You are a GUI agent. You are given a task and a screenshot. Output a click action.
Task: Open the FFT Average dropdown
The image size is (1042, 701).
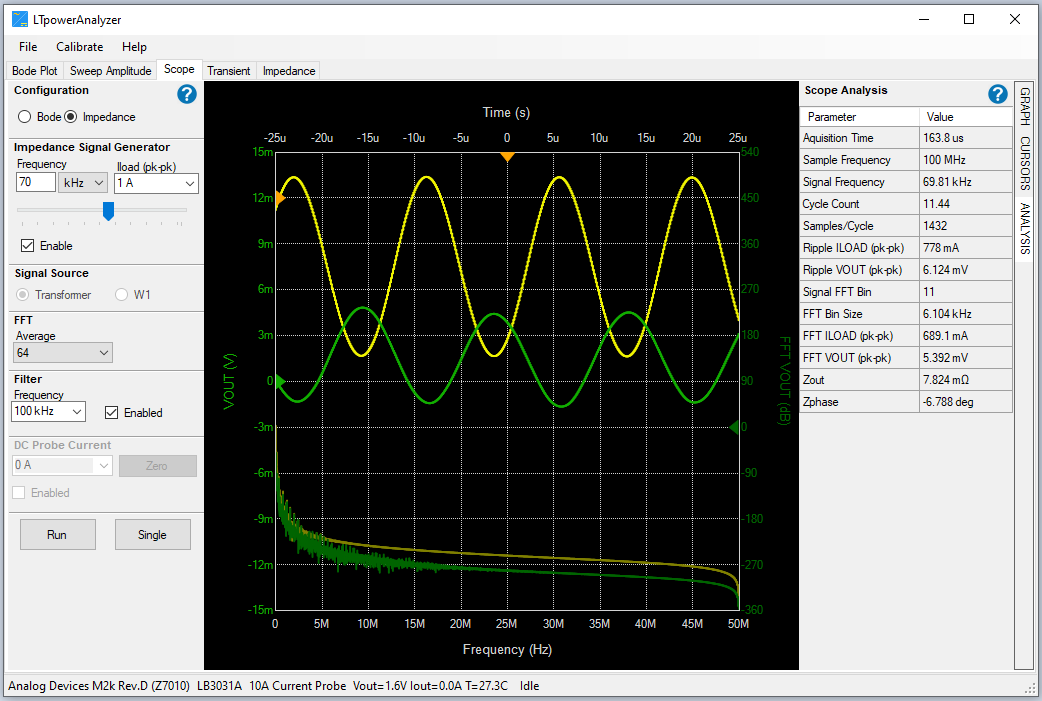coord(63,352)
